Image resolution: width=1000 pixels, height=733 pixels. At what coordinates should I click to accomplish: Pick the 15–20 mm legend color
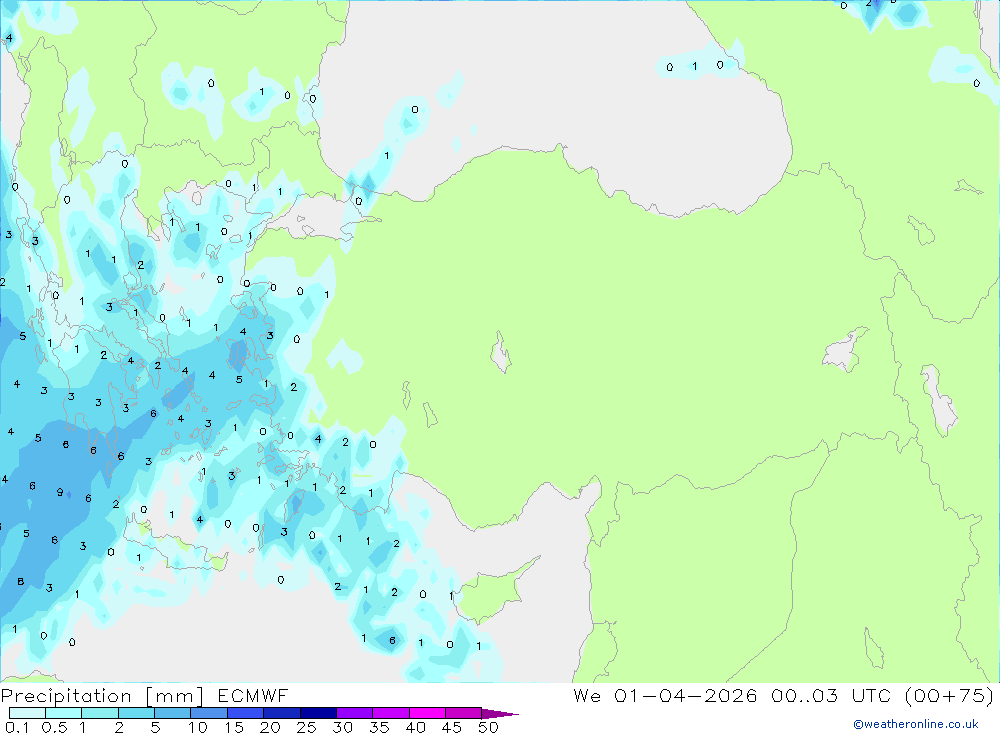point(246,713)
